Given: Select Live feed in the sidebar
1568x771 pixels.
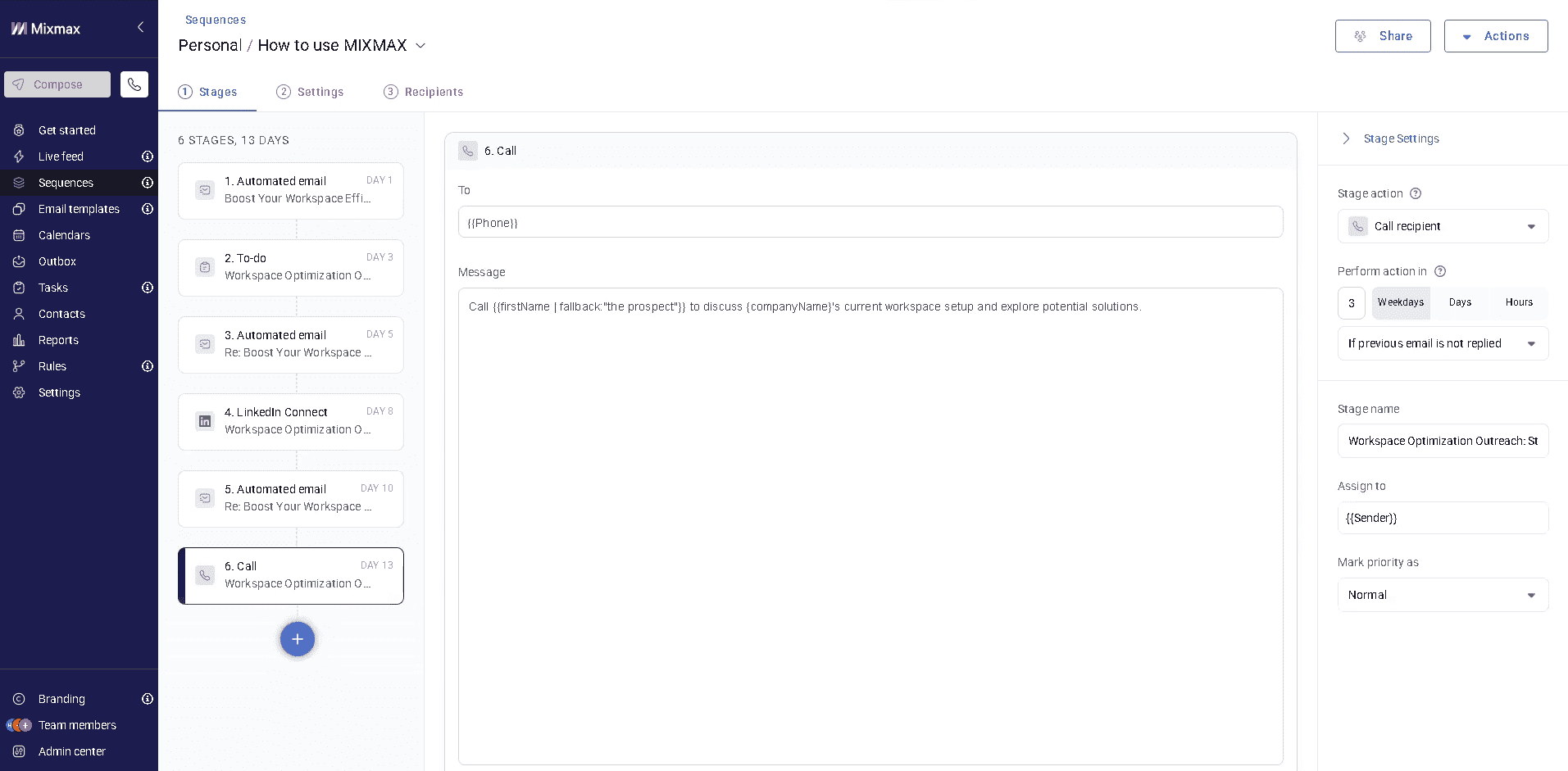Looking at the screenshot, I should pyautogui.click(x=61, y=156).
